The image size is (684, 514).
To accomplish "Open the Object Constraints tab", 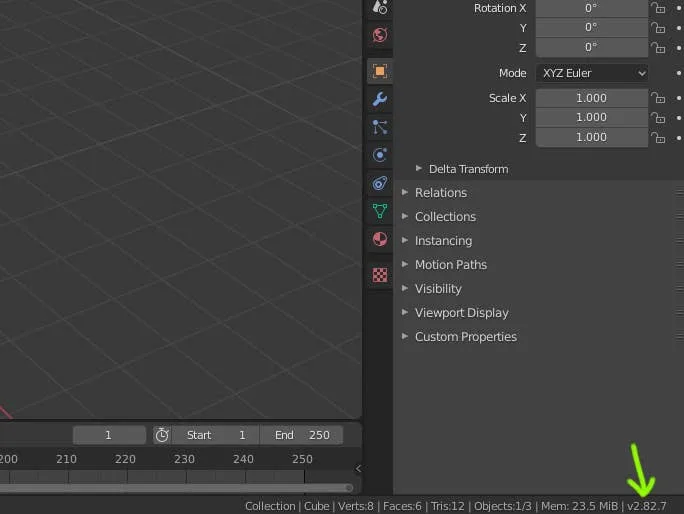I will coord(380,183).
